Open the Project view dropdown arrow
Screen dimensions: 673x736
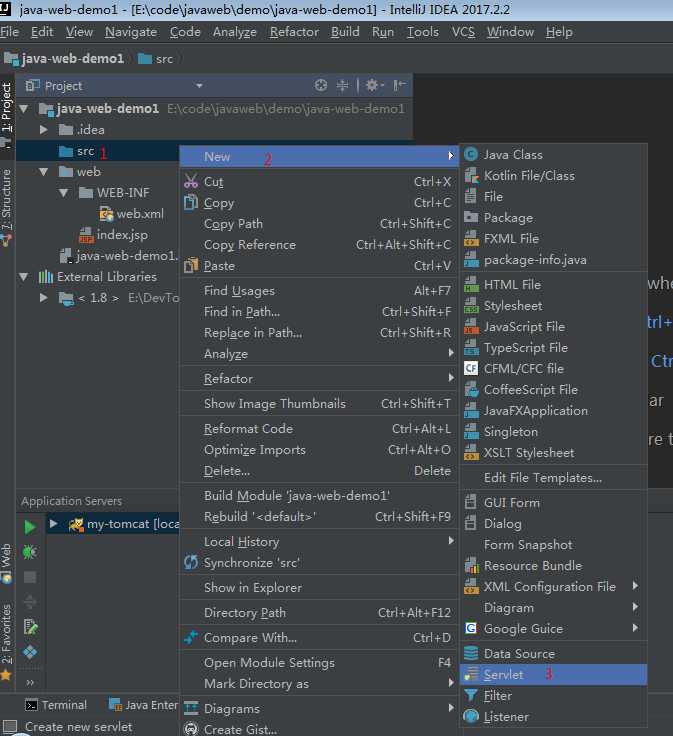coord(199,86)
